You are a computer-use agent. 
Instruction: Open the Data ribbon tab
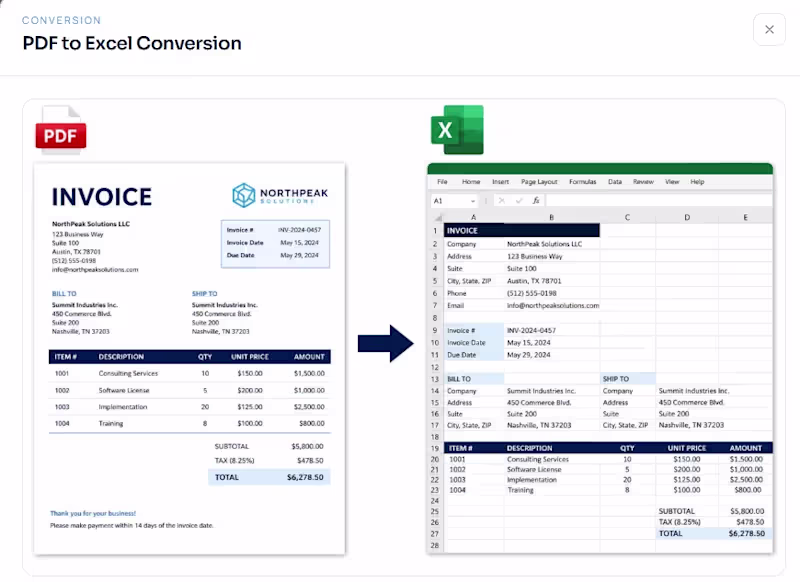click(x=615, y=182)
